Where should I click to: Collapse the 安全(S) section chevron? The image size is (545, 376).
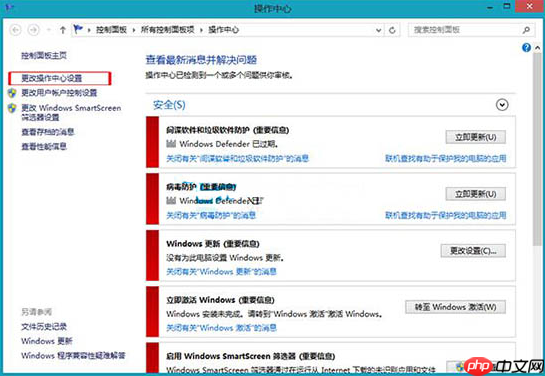tap(502, 105)
